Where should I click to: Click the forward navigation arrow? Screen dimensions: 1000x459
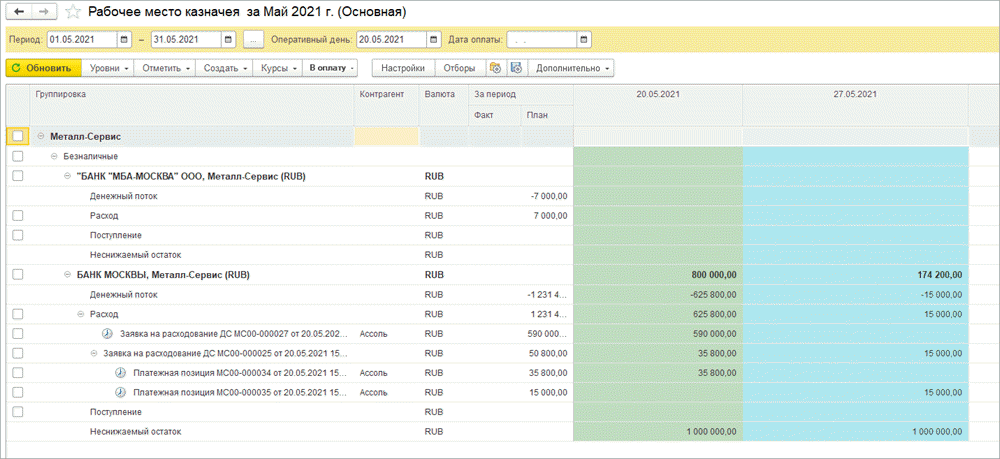click(x=46, y=13)
